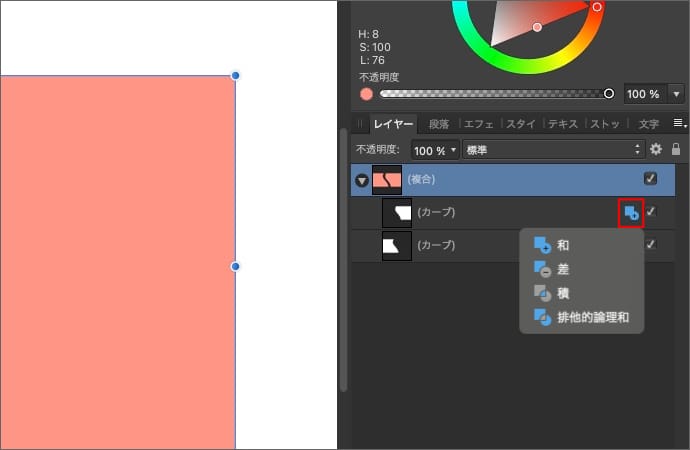Viewport: 690px width, 450px height.
Task: Toggle visibility of the (複合) compound layer
Action: click(651, 179)
